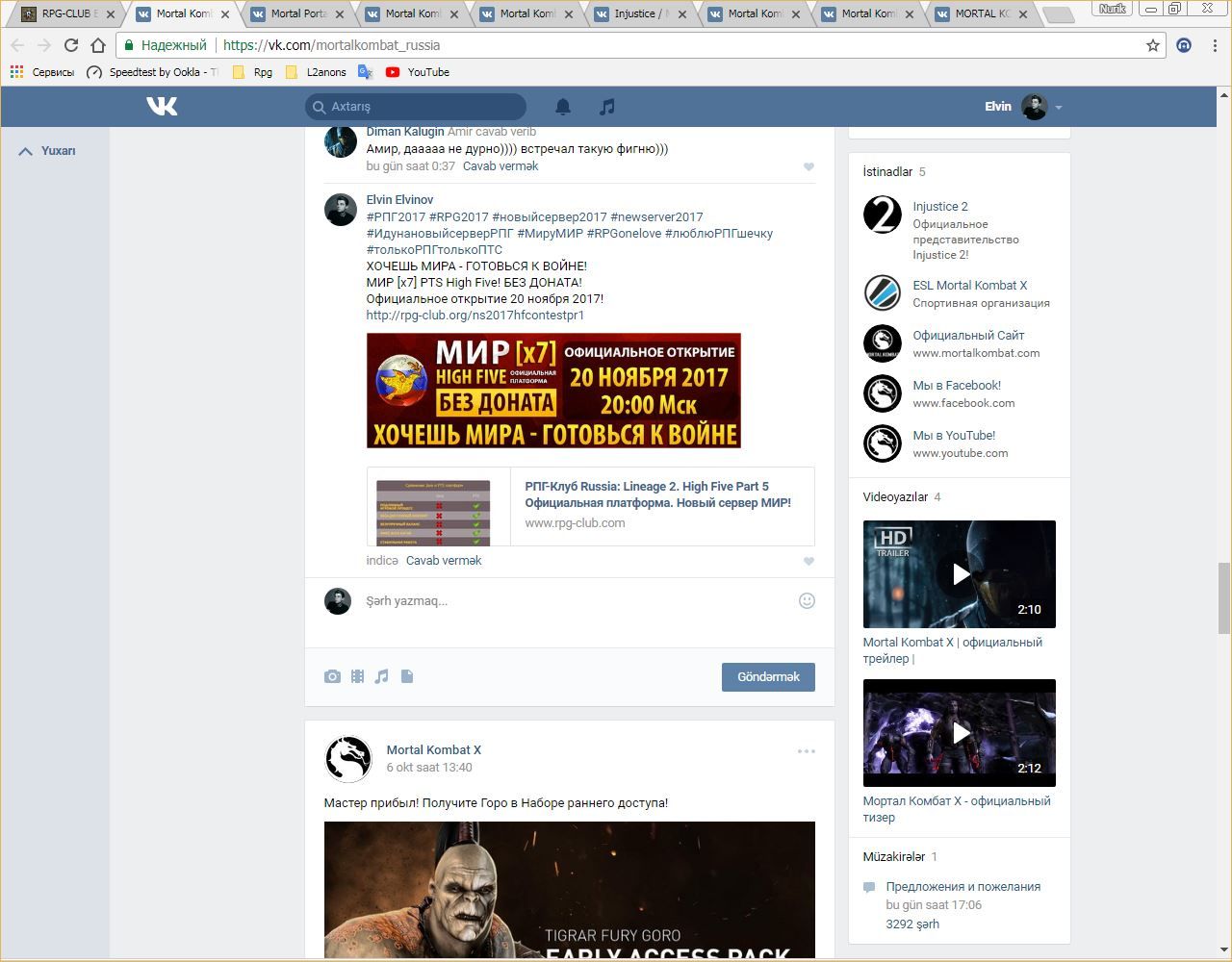Viewport: 1232px width, 962px height.
Task: Like Elvin Elvinov's comment with heart
Action: (808, 561)
